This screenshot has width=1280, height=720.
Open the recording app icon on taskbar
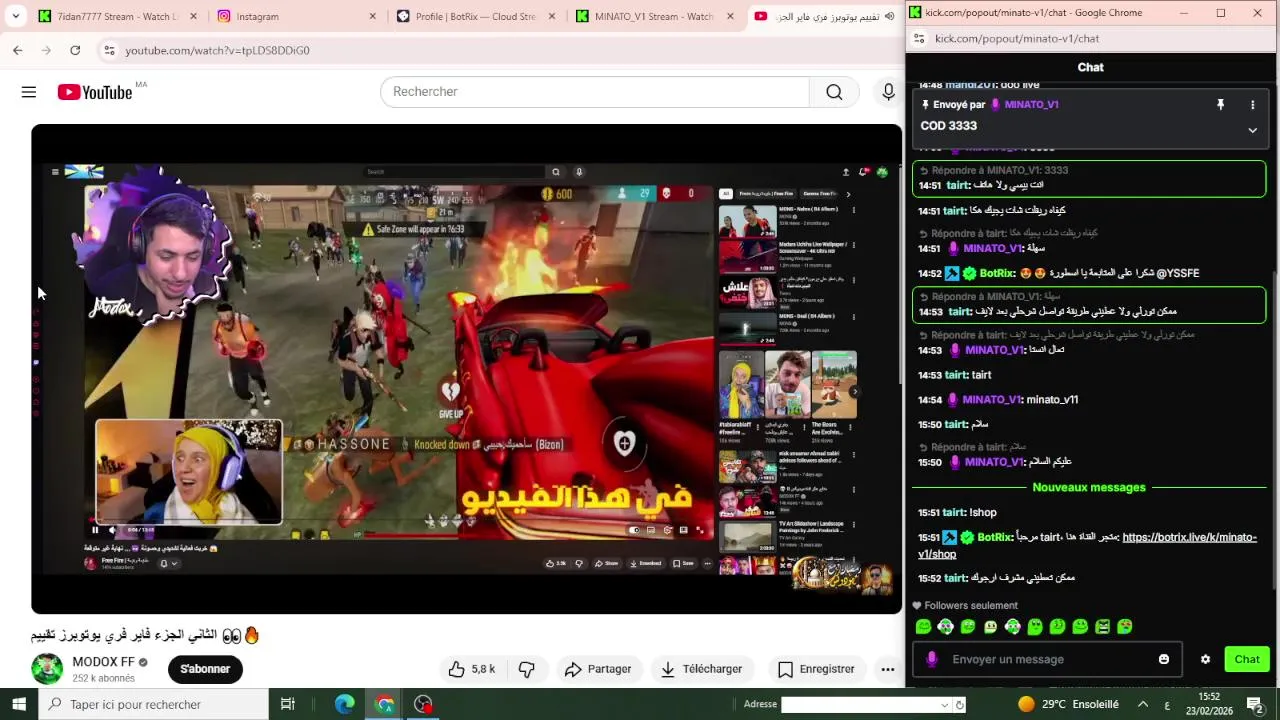[x=424, y=704]
